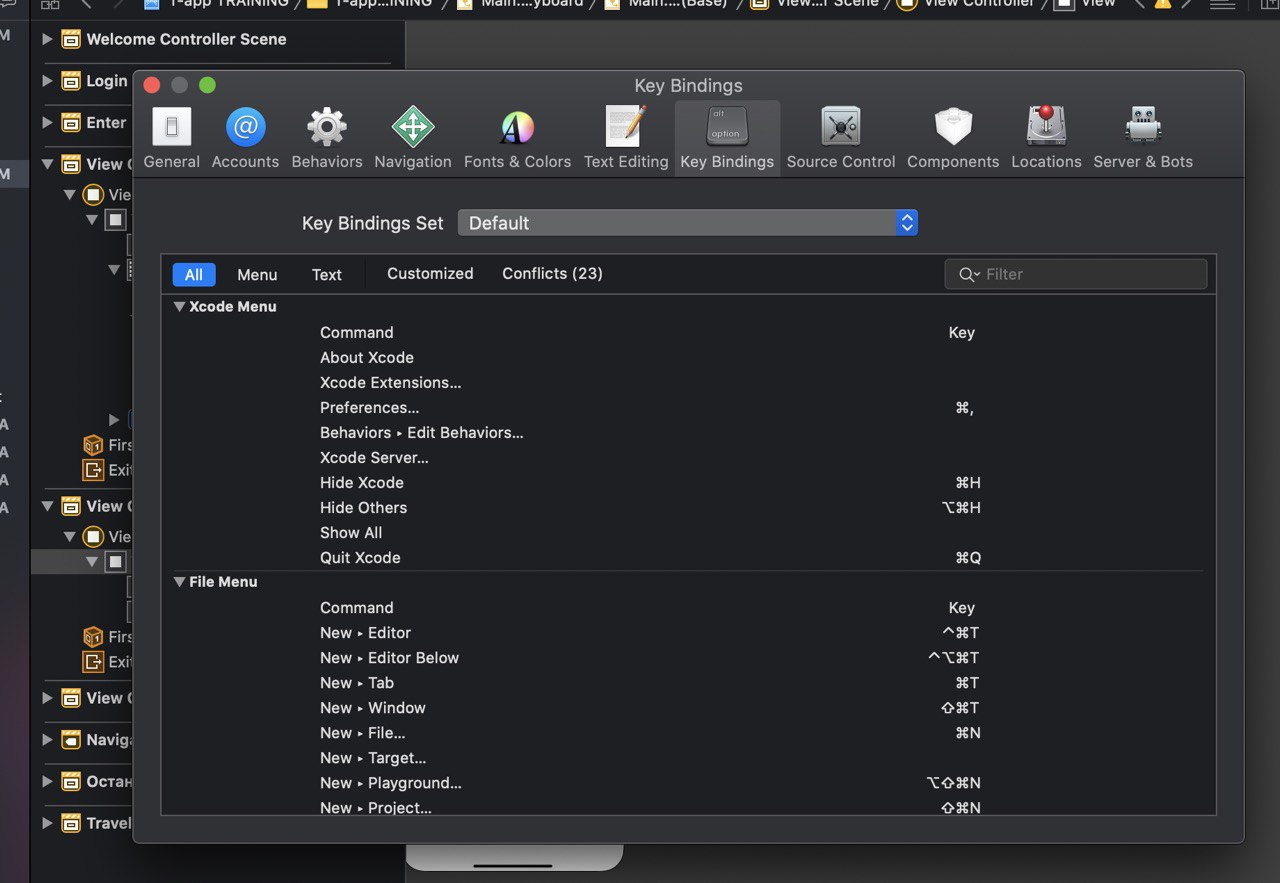The image size is (1280, 883).
Task: Click the ⌥⌘H key cell for Hide Others
Action: pyautogui.click(x=961, y=508)
